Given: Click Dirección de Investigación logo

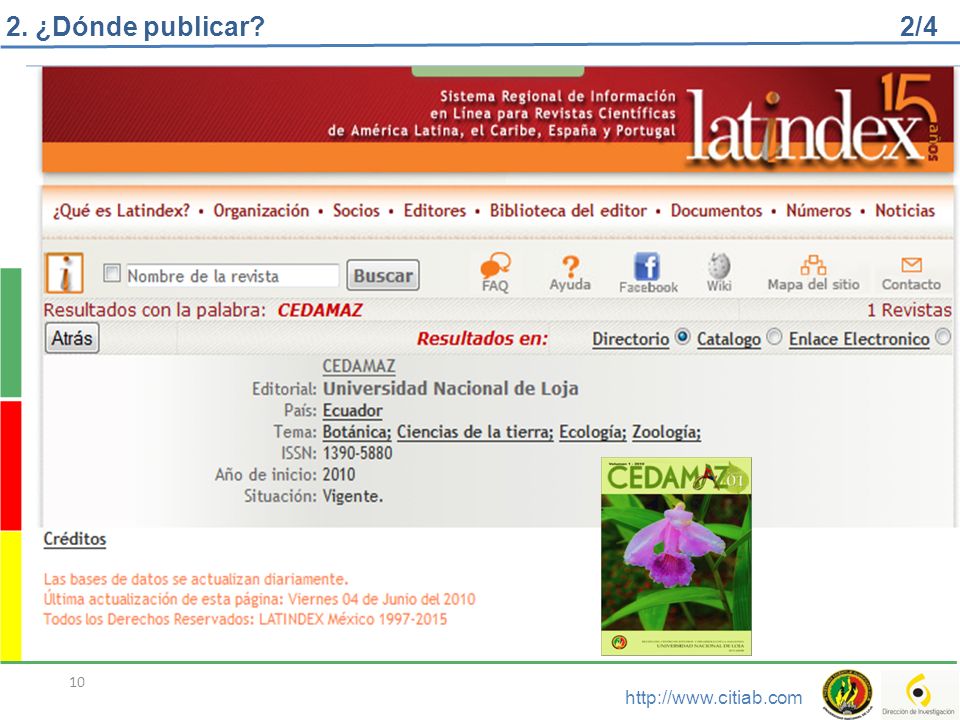Looking at the screenshot, I should [918, 693].
